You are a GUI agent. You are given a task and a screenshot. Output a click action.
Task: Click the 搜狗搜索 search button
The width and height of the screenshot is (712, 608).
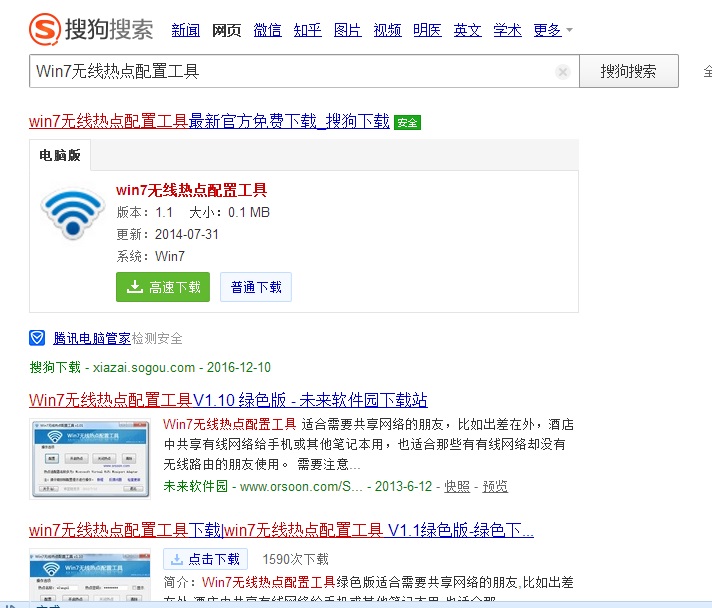coord(628,71)
